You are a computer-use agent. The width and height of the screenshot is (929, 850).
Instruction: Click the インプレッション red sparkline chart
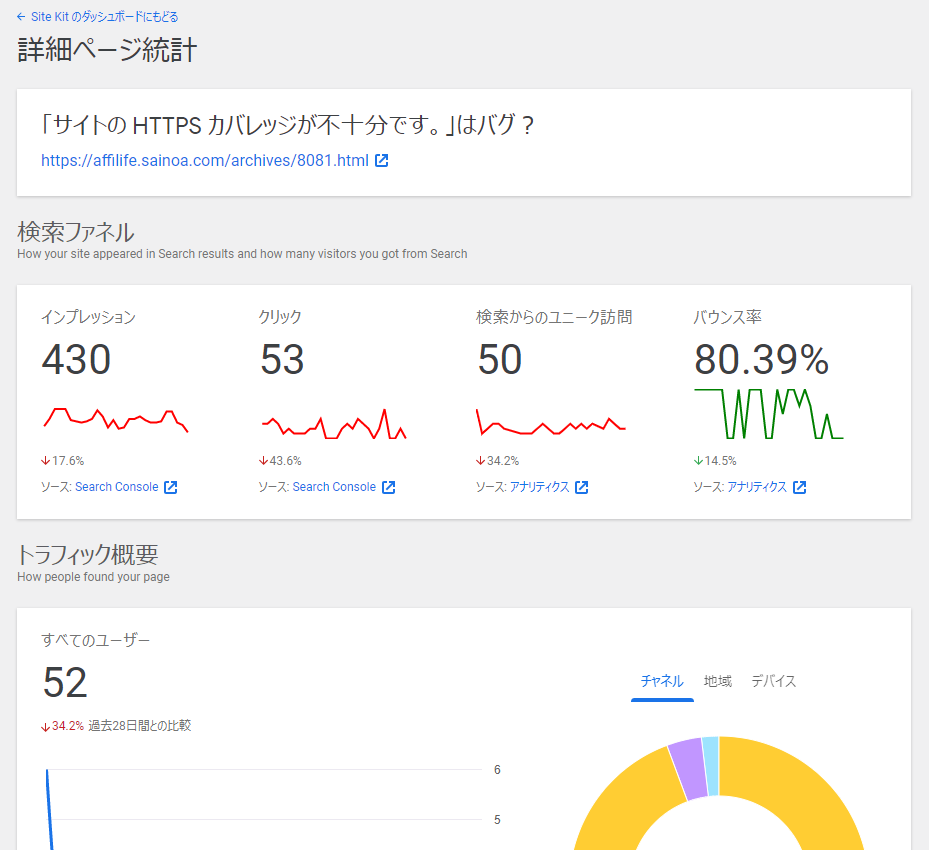pyautogui.click(x=116, y=419)
